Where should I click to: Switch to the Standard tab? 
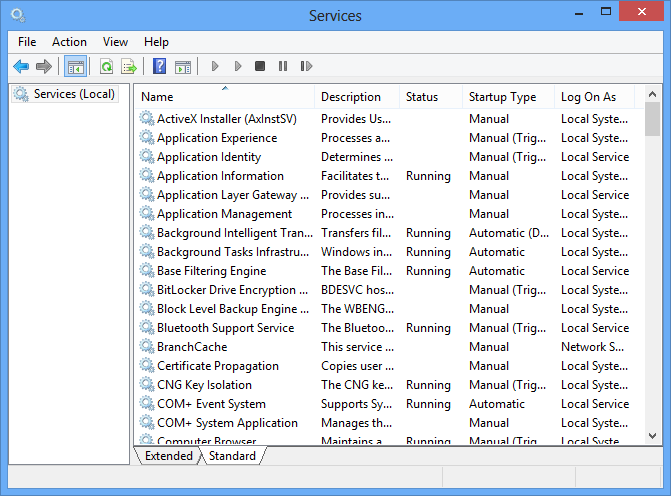tap(231, 456)
